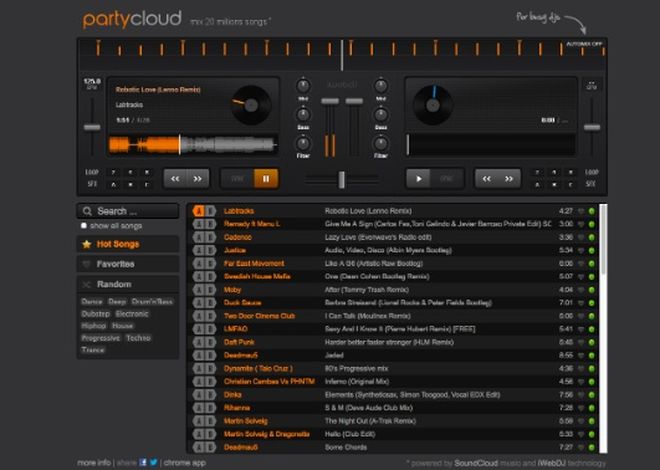Viewport: 660px width, 470px height.
Task: Toggle sync on the left deck
Action: [x=238, y=179]
